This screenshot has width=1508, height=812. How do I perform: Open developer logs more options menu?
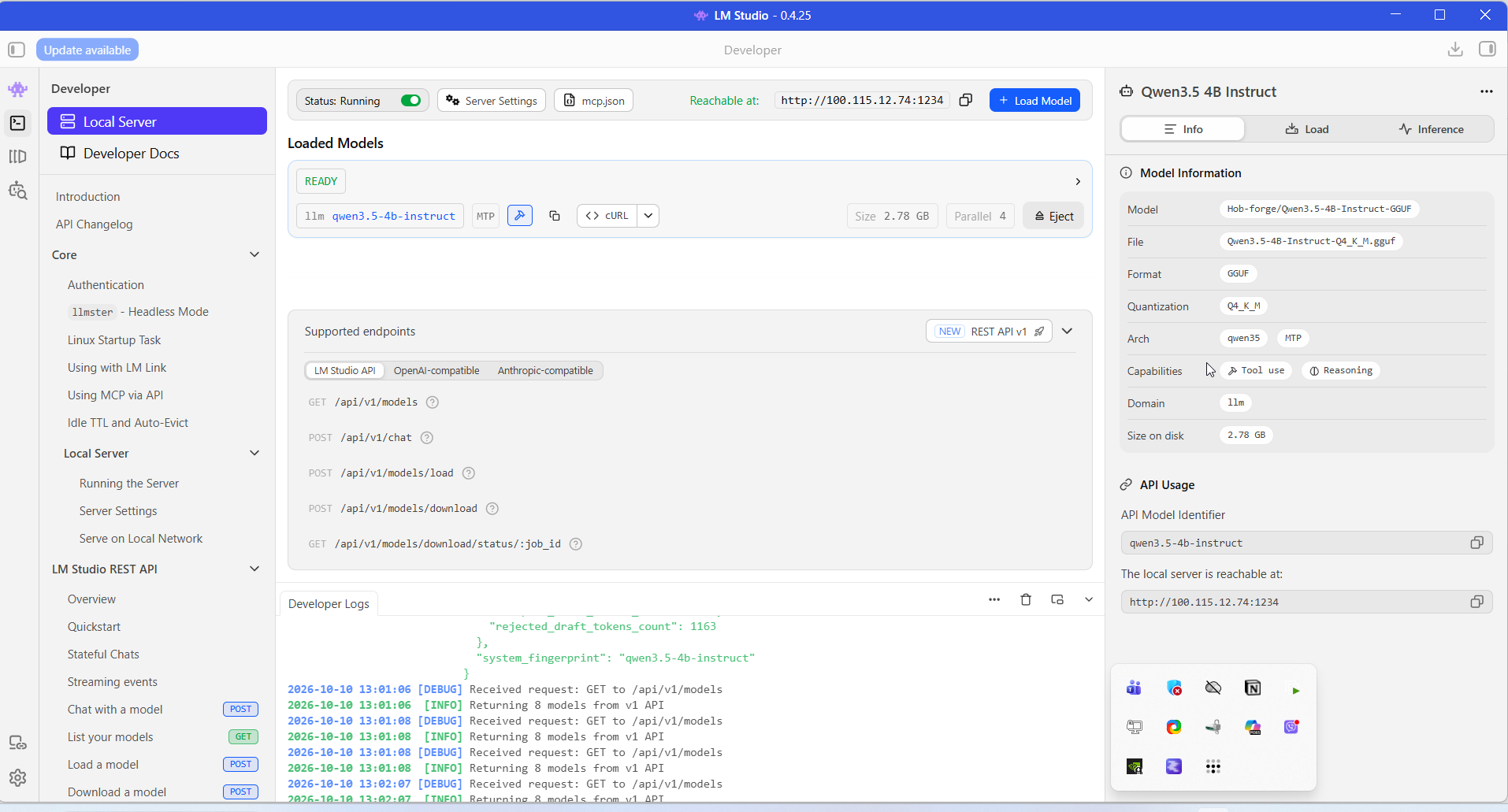pos(994,599)
